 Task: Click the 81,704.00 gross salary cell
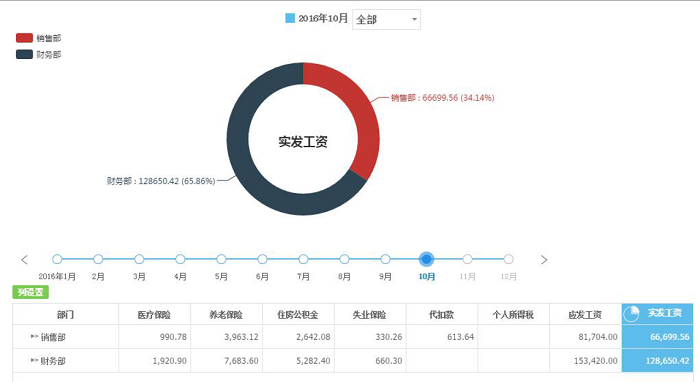[x=586, y=337]
